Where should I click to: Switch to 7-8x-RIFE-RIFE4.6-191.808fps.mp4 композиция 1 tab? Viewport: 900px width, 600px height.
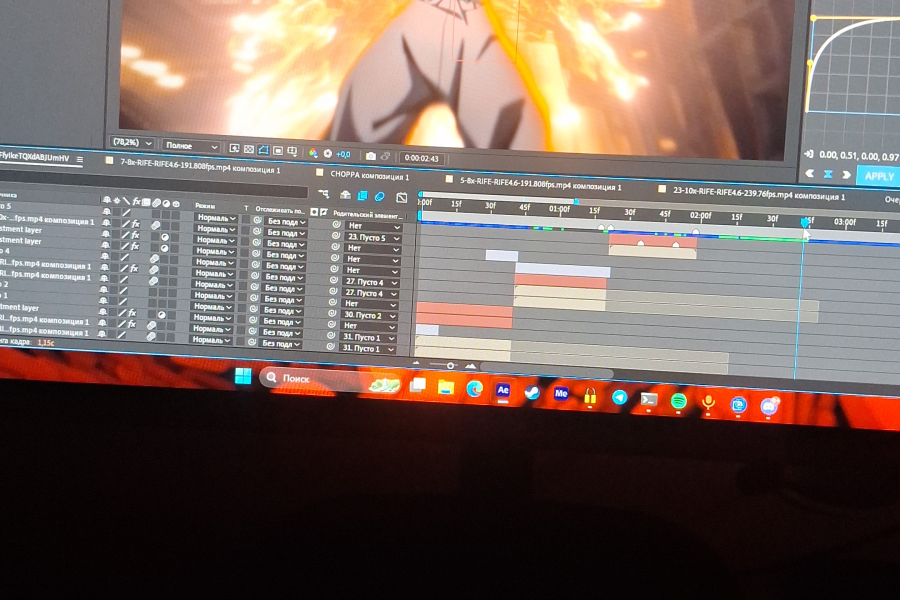pyautogui.click(x=200, y=166)
